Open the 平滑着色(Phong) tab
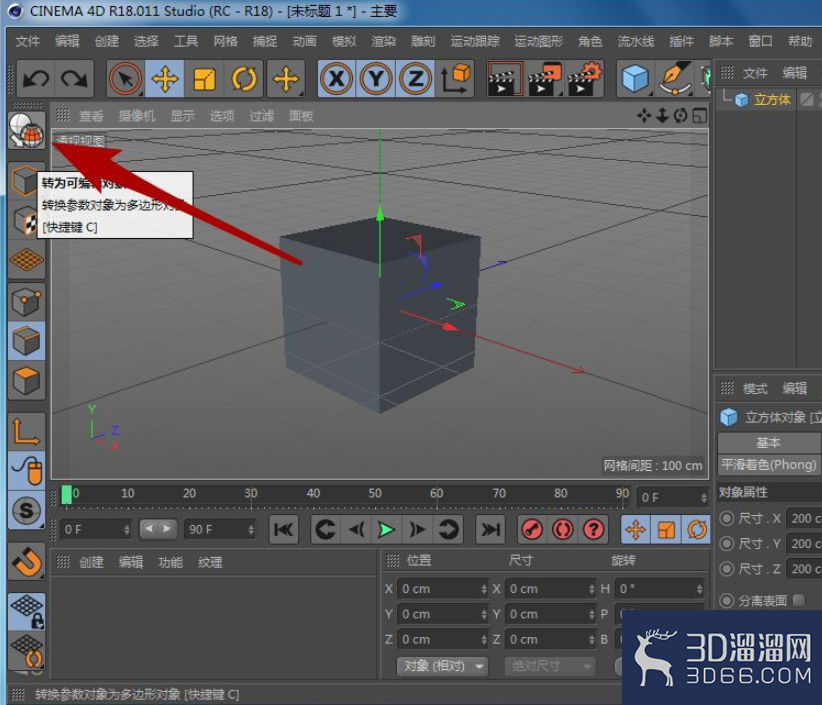The width and height of the screenshot is (822, 705). pos(769,465)
